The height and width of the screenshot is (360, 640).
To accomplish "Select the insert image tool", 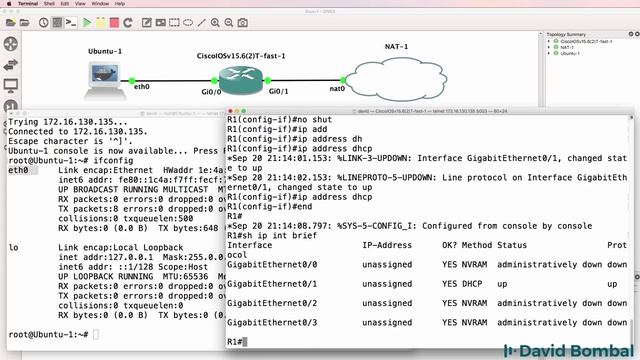I will [160, 22].
